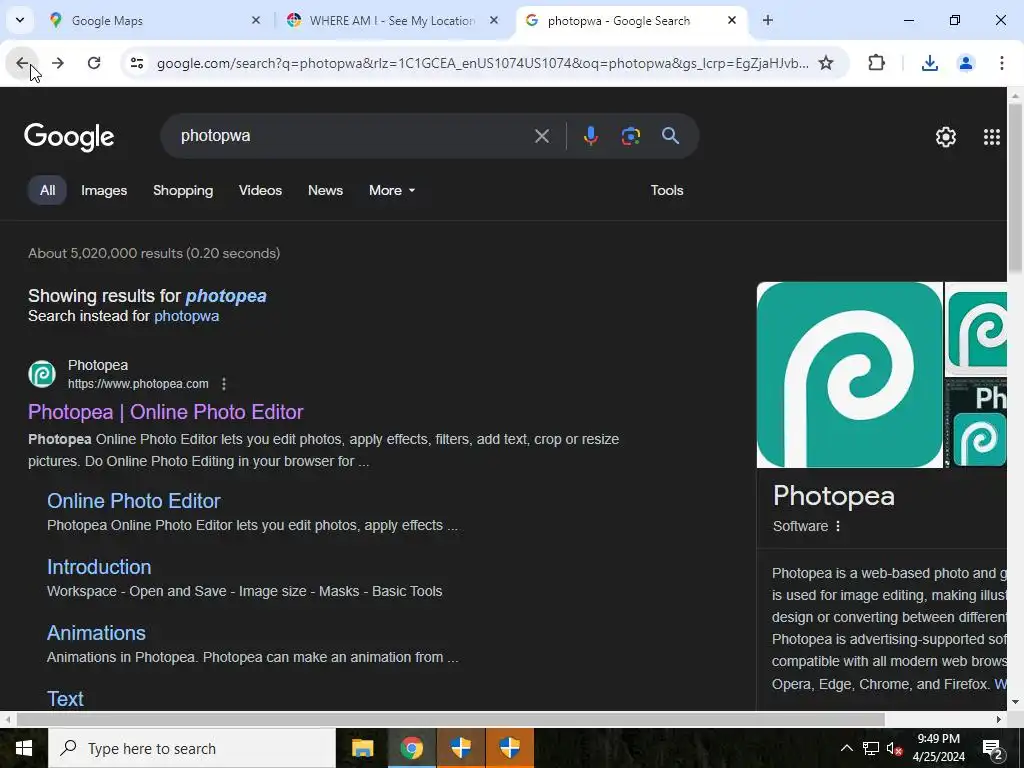Click the address bar URL
This screenshot has width=1024, height=768.
482,63
